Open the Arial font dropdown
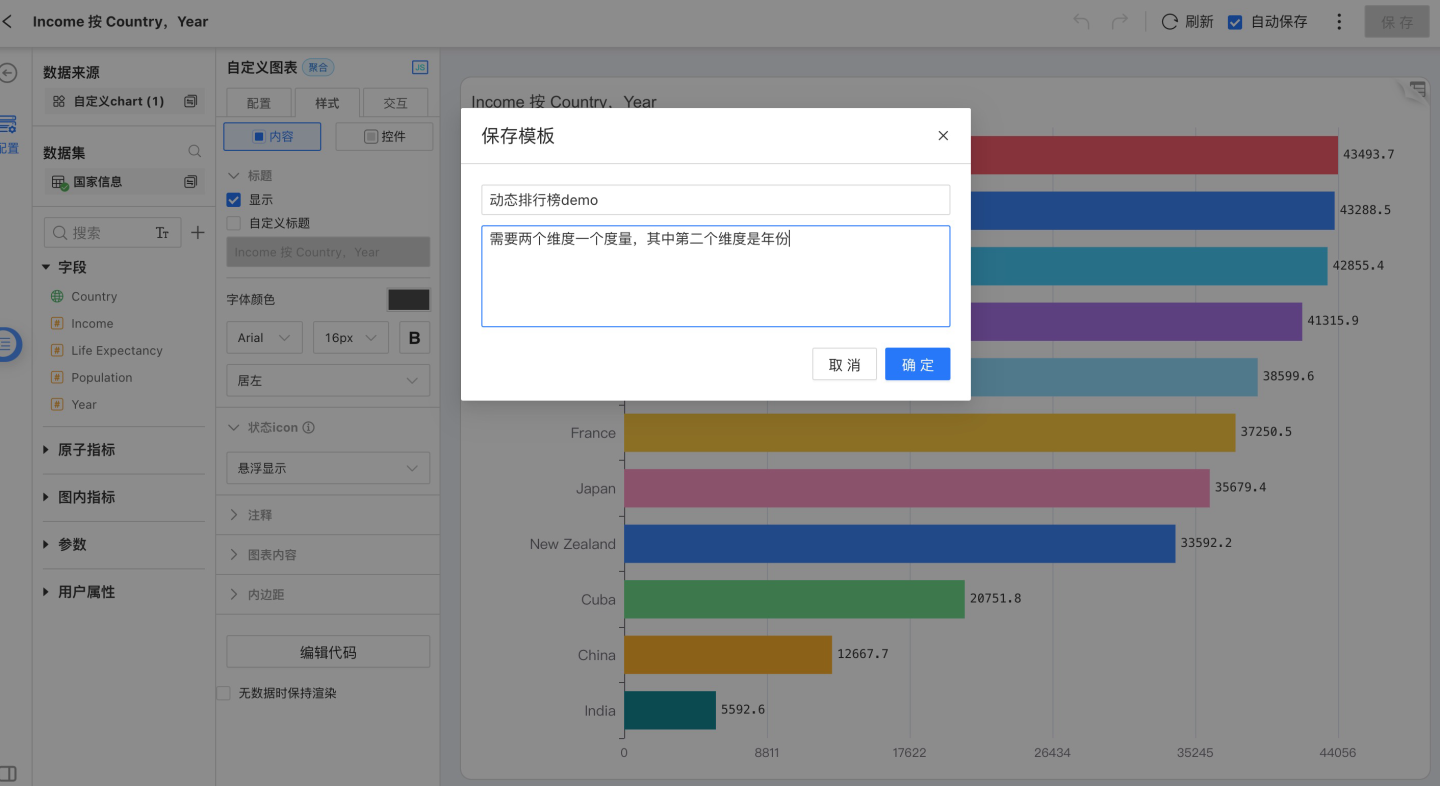The width and height of the screenshot is (1440, 786). [264, 338]
